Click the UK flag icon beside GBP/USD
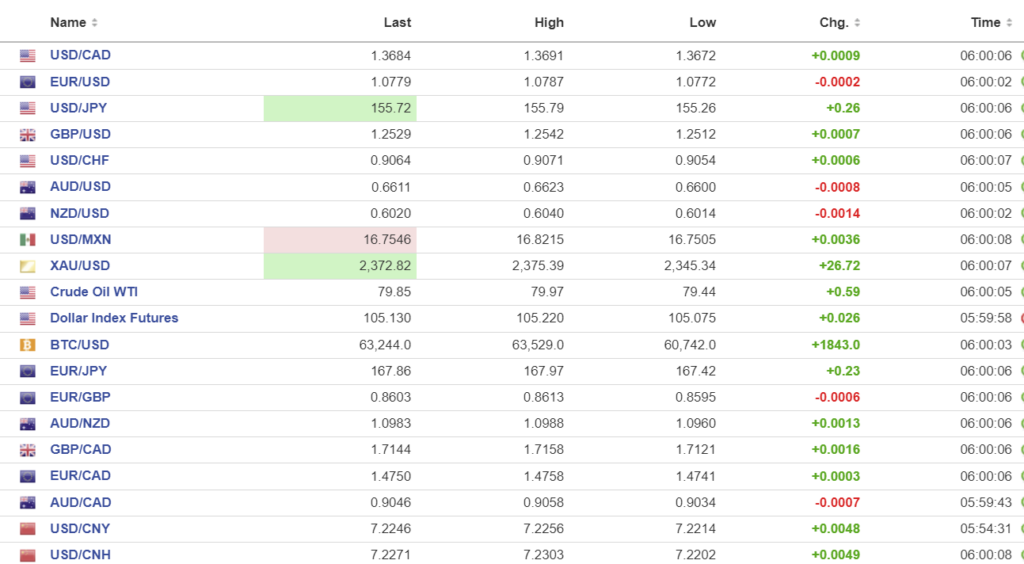Image resolution: width=1024 pixels, height=564 pixels. click(28, 135)
